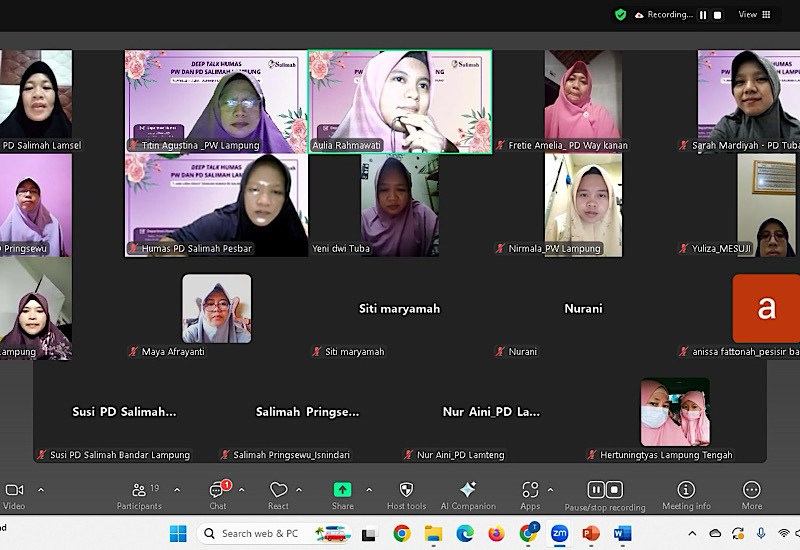The height and width of the screenshot is (550, 800).
Task: Click the Search web & PC box
Action: click(x=274, y=534)
